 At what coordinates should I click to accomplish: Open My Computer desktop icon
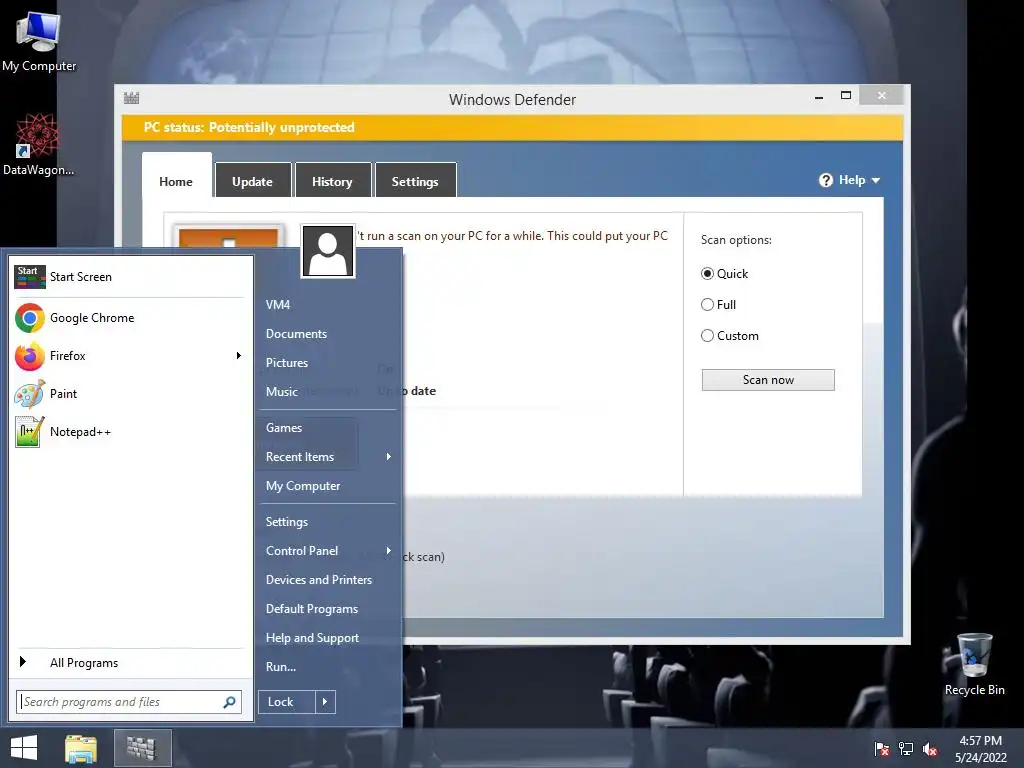pyautogui.click(x=39, y=40)
